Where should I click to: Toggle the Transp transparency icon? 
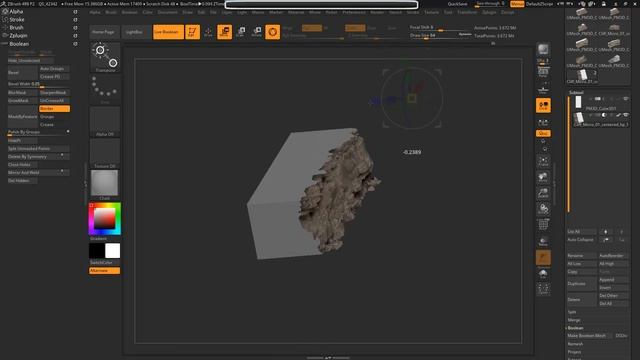543,241
